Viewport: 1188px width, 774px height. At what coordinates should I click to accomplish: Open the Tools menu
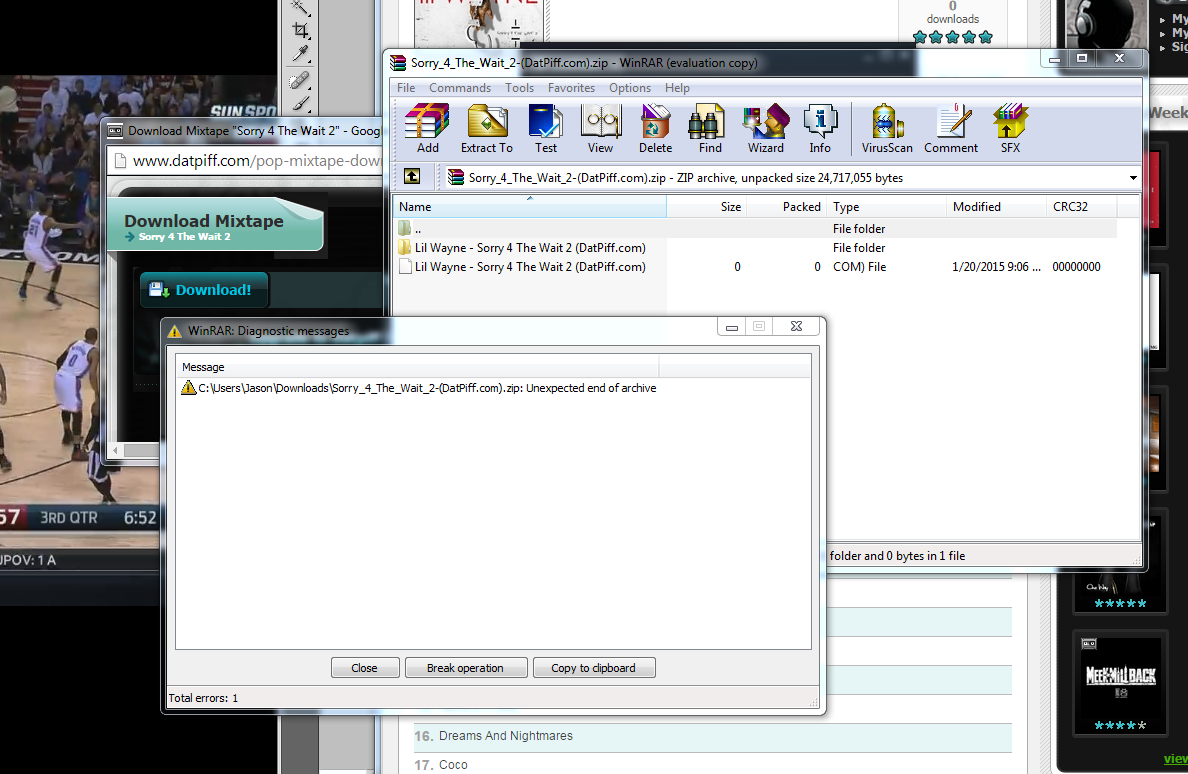coord(519,88)
